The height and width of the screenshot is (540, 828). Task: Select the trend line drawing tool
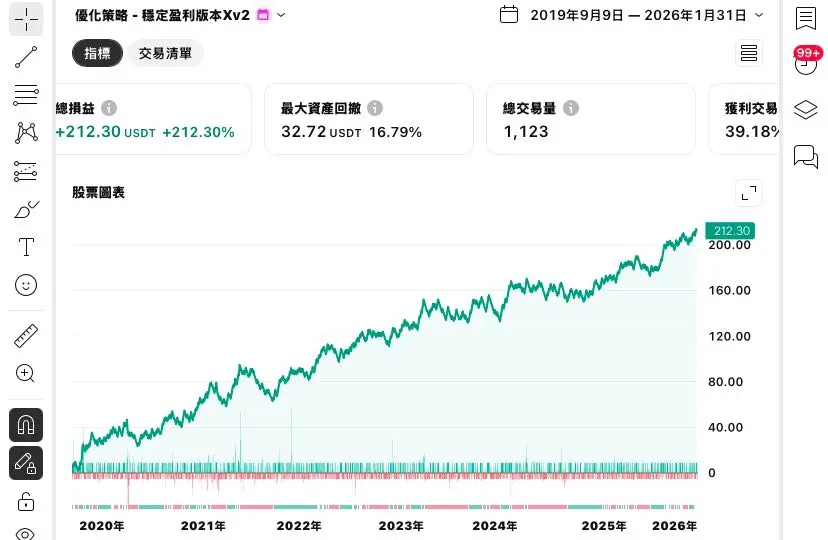tap(26, 57)
